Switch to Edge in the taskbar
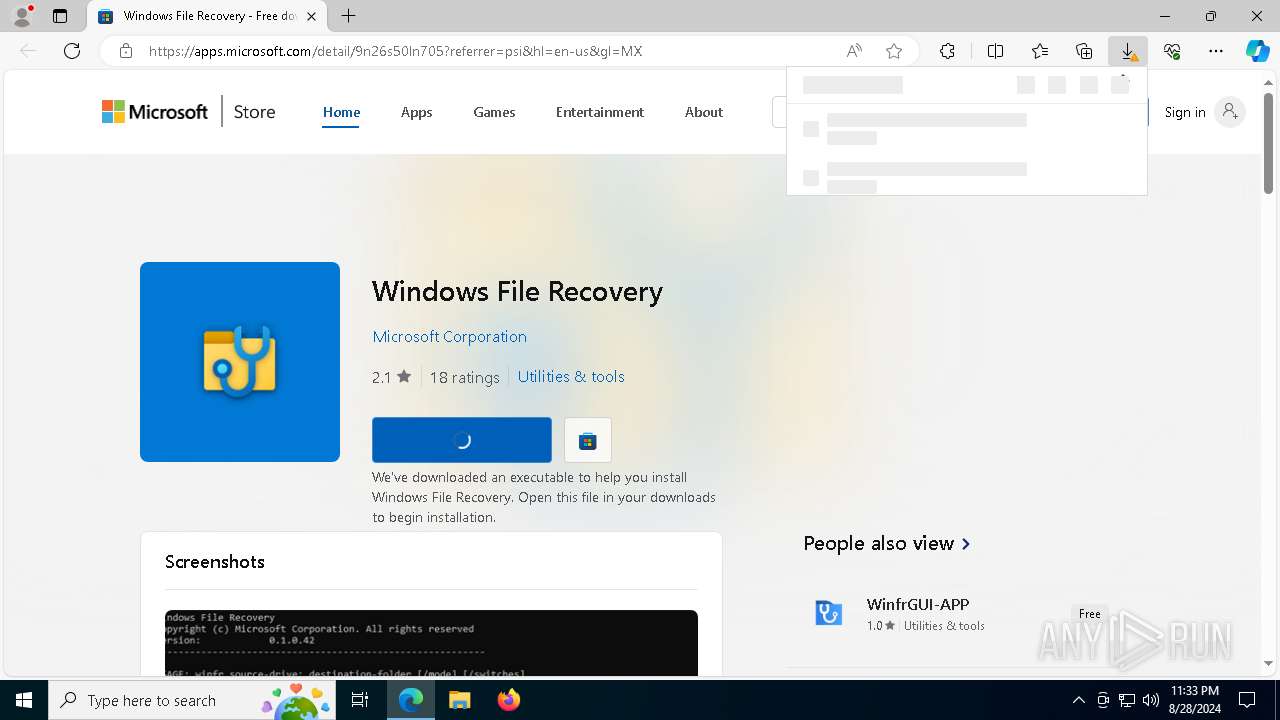This screenshot has width=1280, height=720. (411, 700)
